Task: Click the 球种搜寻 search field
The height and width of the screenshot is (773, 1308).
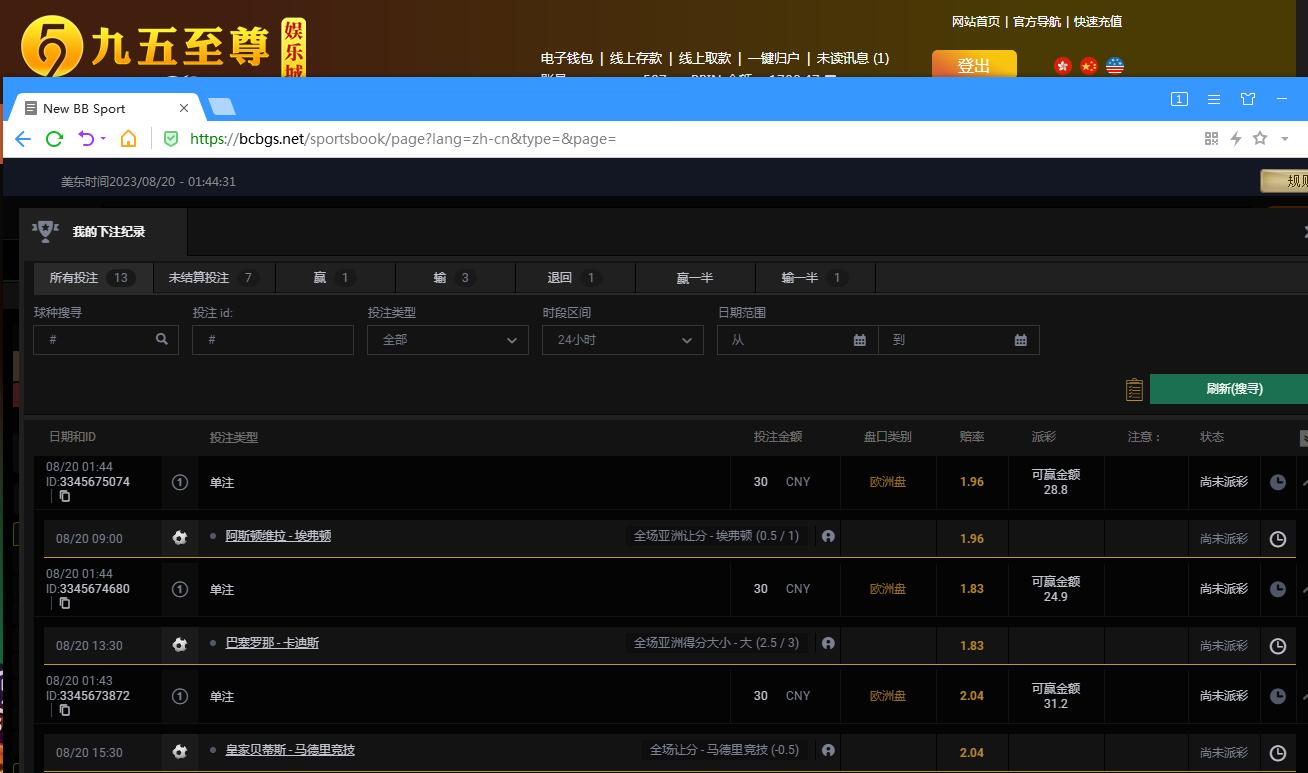Action: click(x=106, y=340)
